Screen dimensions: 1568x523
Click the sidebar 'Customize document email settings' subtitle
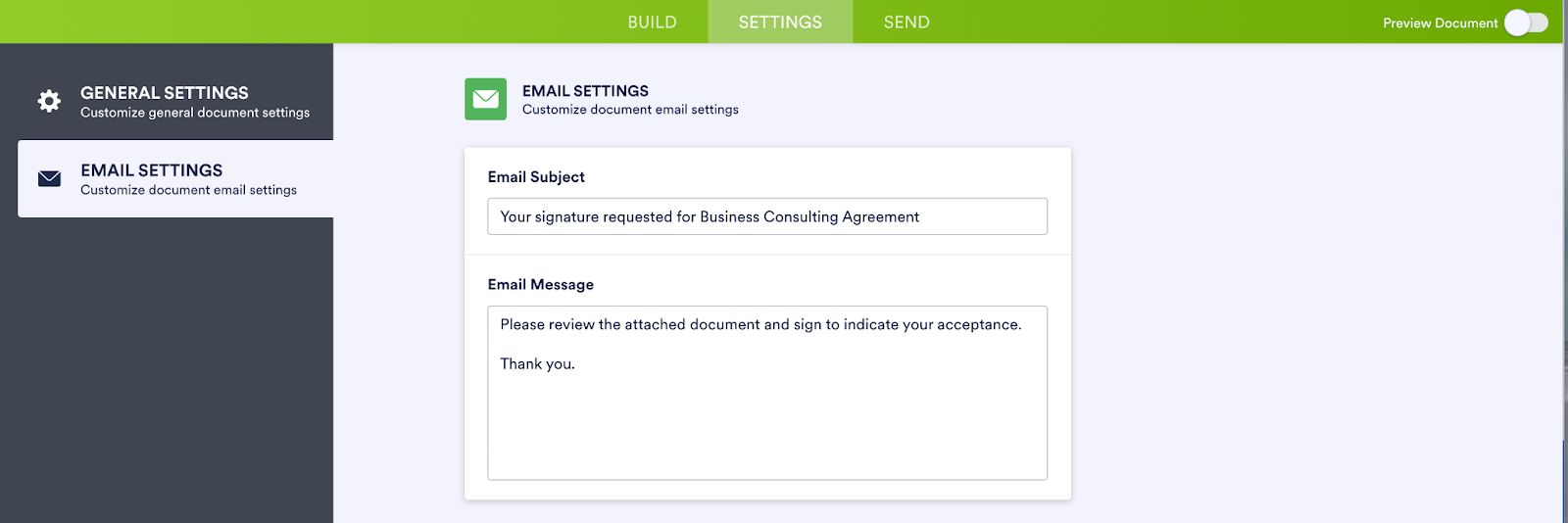pyautogui.click(x=188, y=190)
